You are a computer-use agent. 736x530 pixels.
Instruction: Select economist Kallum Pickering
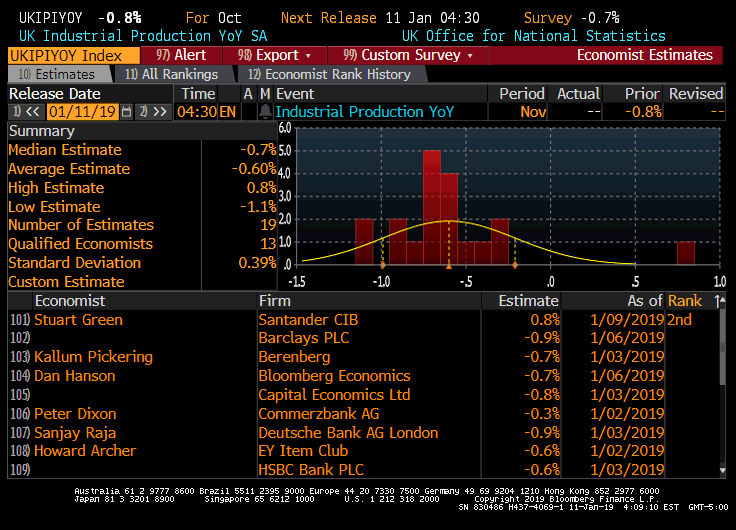pyautogui.click(x=93, y=357)
